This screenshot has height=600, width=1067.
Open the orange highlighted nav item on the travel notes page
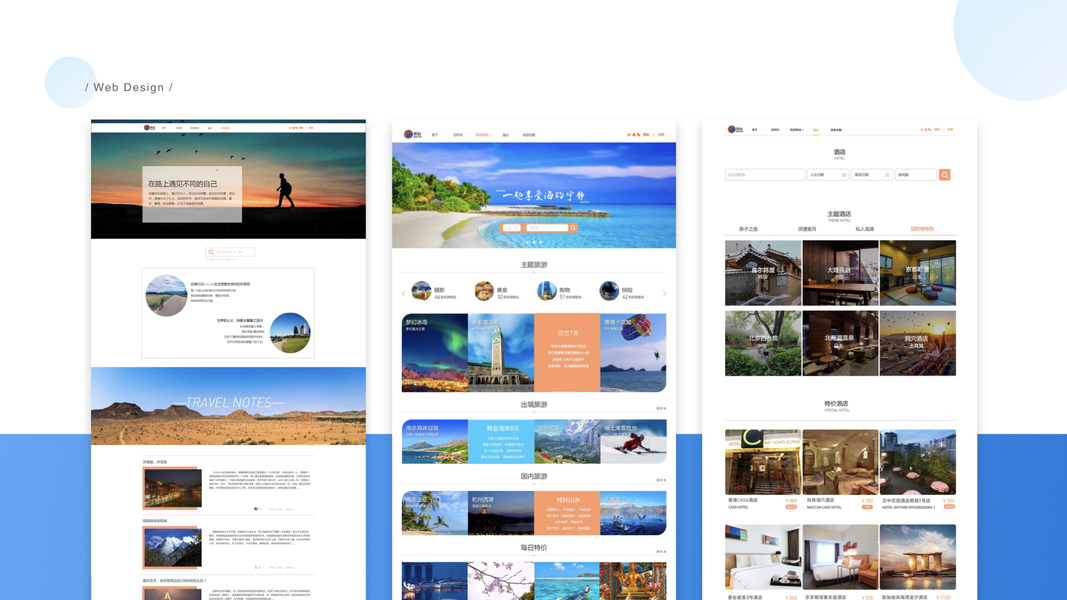225,128
